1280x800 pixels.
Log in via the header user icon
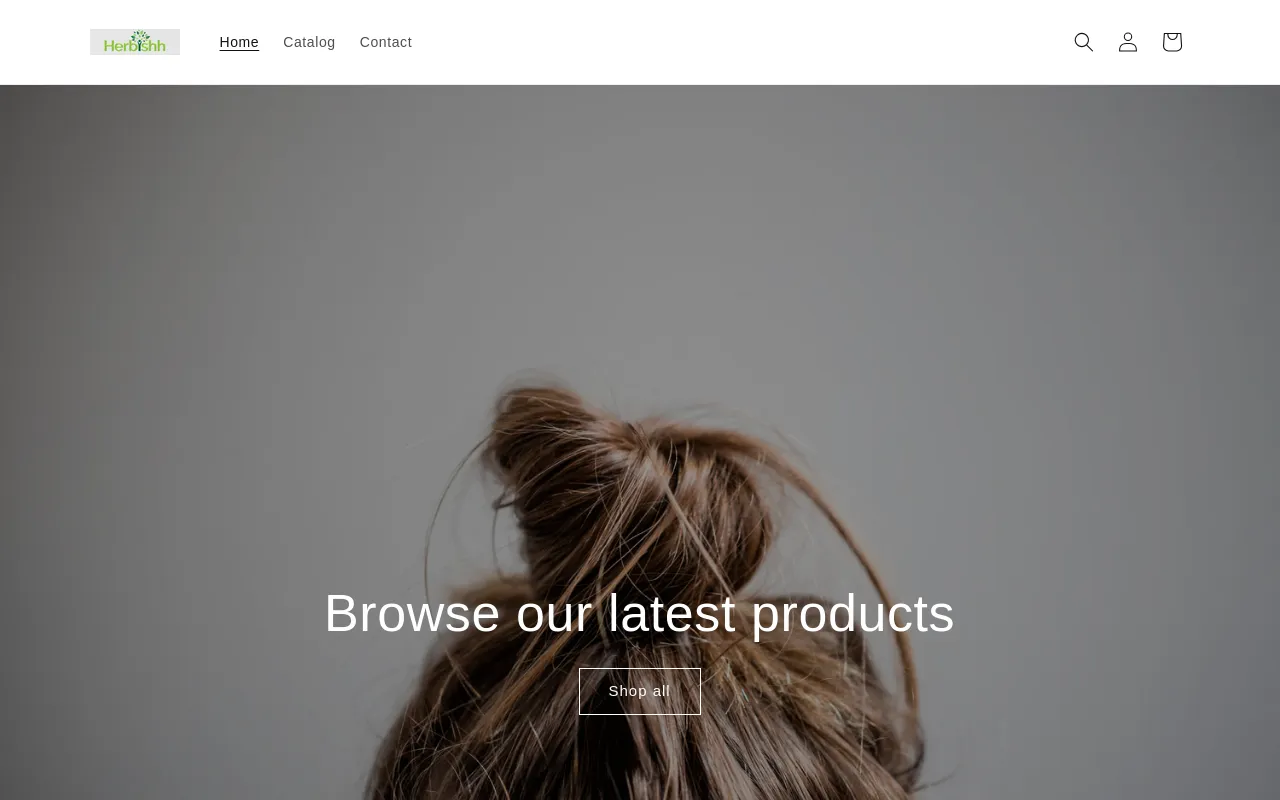(x=1128, y=42)
